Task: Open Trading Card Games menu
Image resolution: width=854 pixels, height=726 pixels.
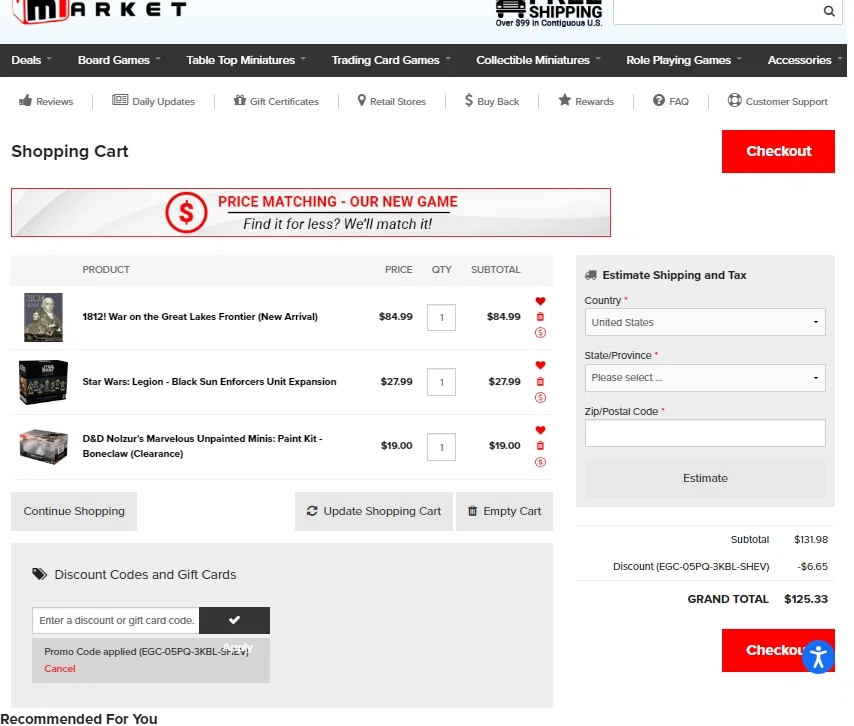Action: point(391,60)
